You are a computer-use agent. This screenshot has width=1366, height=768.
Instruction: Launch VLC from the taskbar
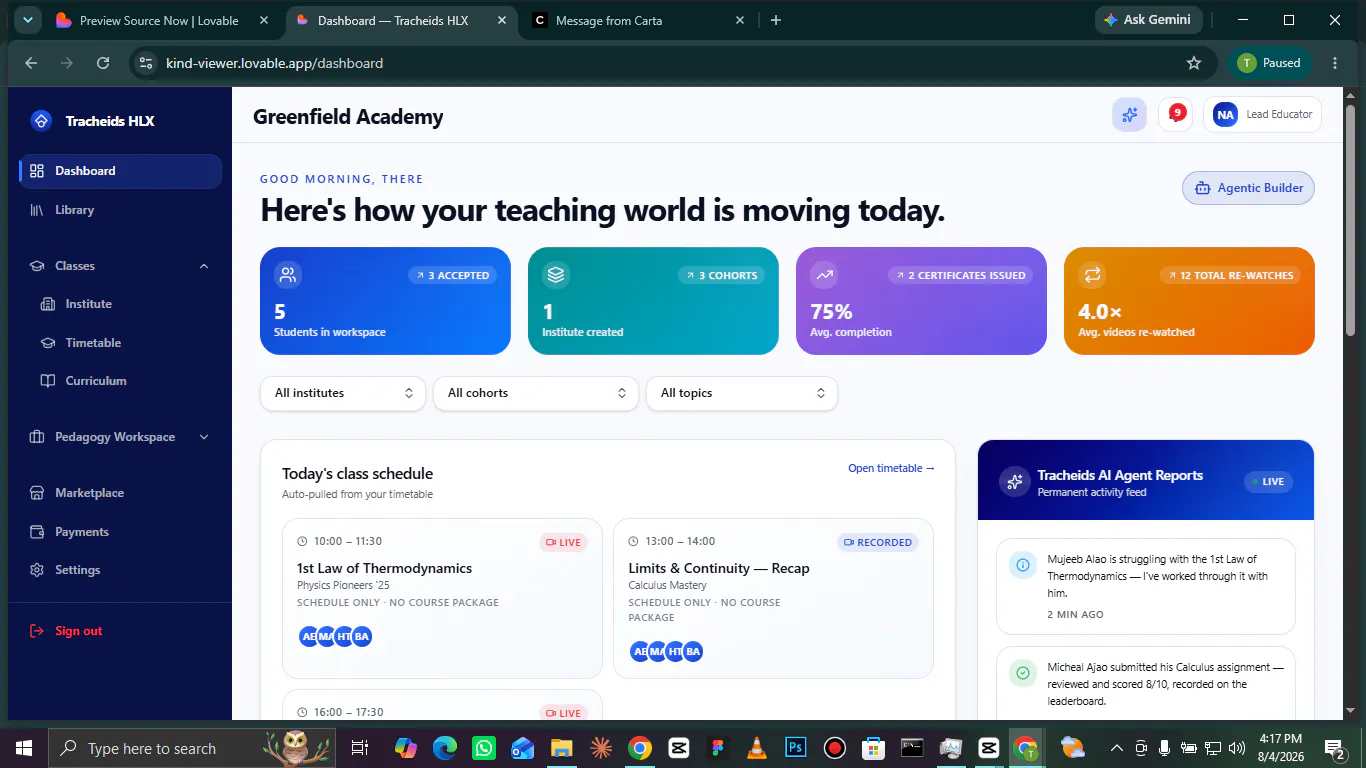(756, 747)
